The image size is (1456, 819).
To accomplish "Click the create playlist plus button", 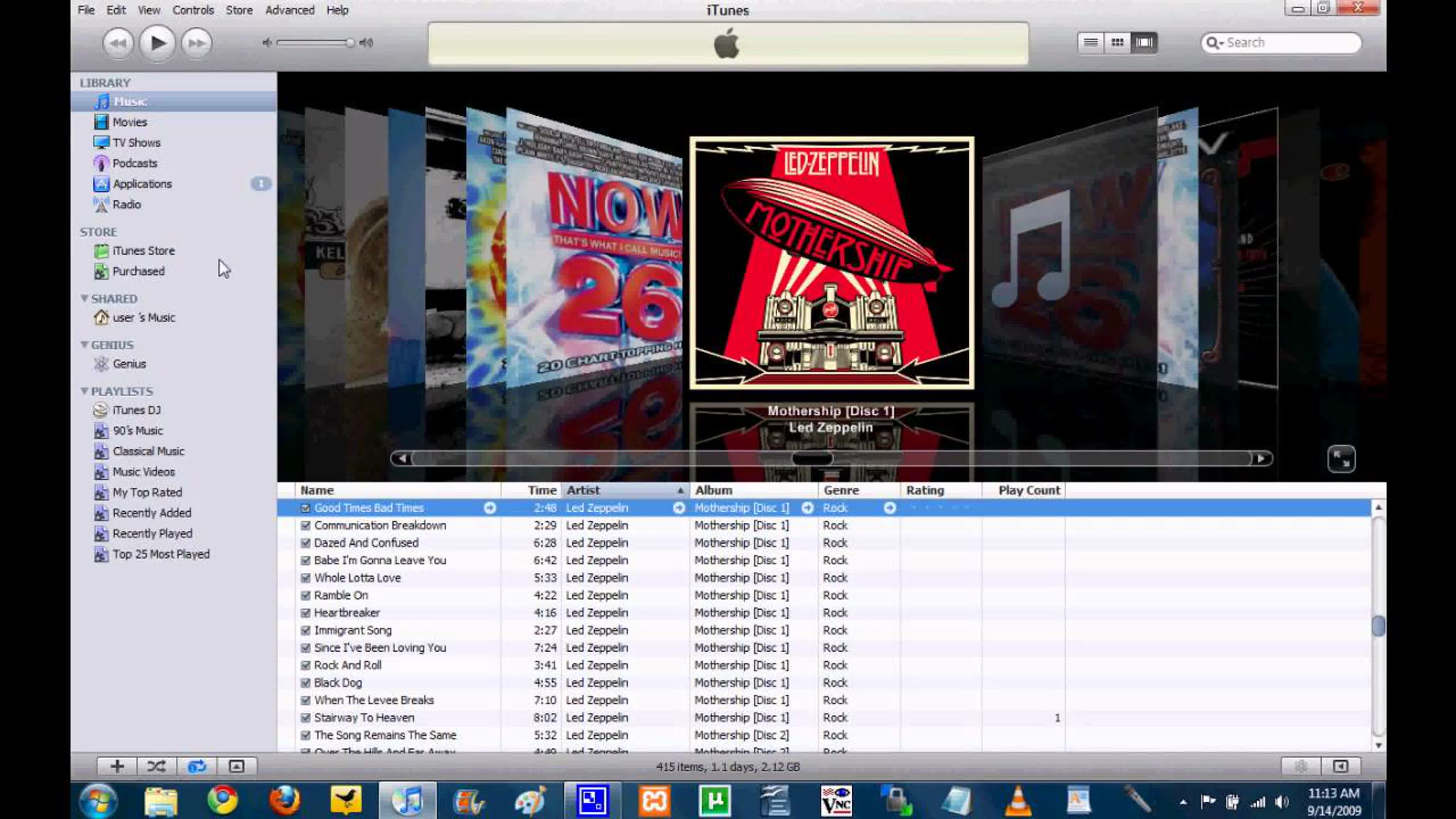I will point(117,766).
